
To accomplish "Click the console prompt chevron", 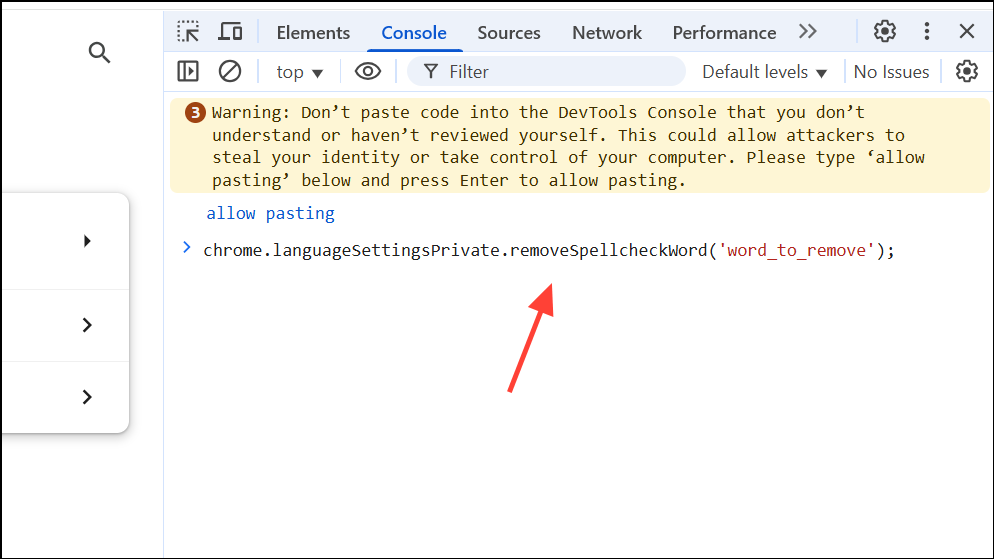I will (186, 248).
